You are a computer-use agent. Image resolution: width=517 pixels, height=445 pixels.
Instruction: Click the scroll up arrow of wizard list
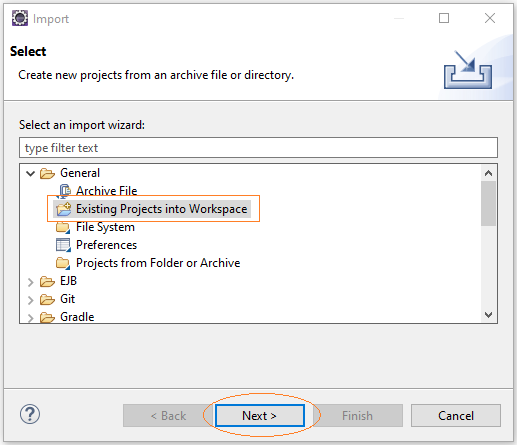(489, 173)
